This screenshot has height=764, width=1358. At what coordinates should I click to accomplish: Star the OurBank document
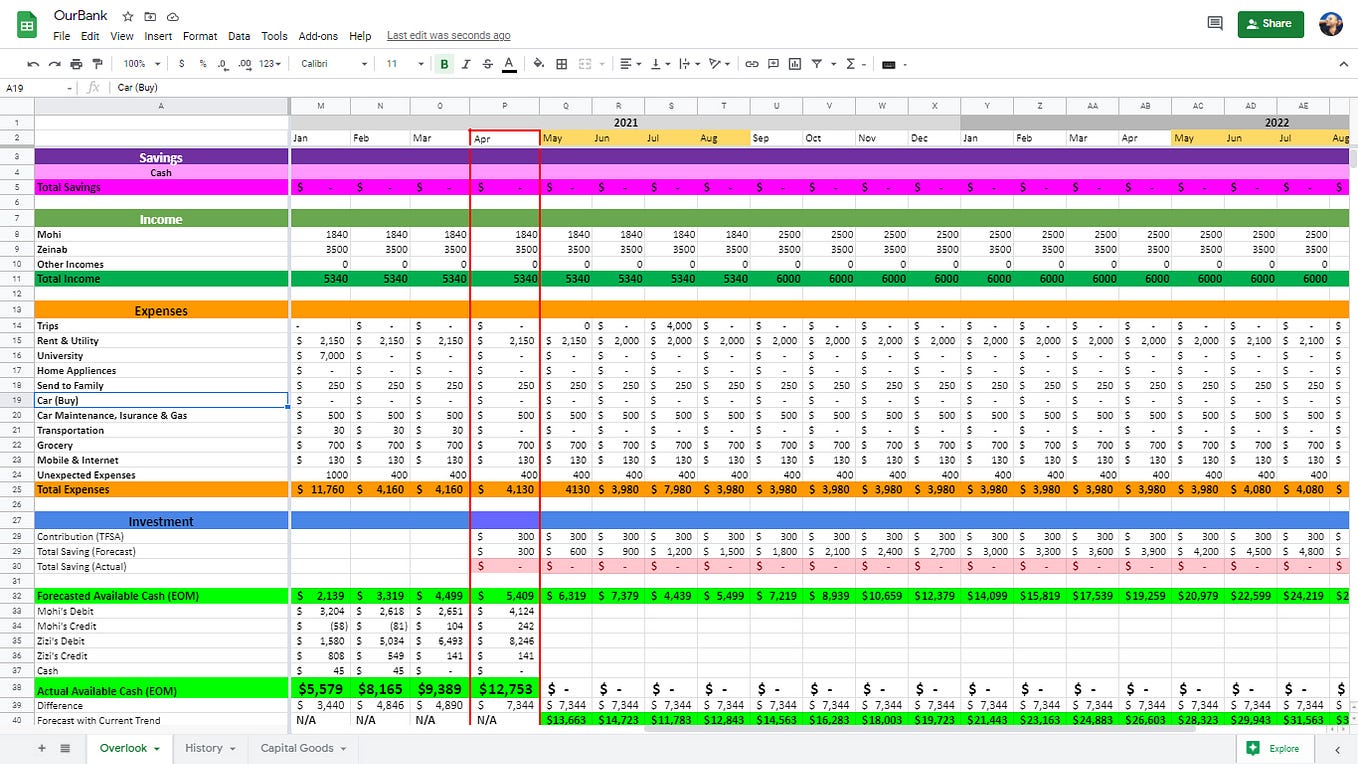point(128,17)
